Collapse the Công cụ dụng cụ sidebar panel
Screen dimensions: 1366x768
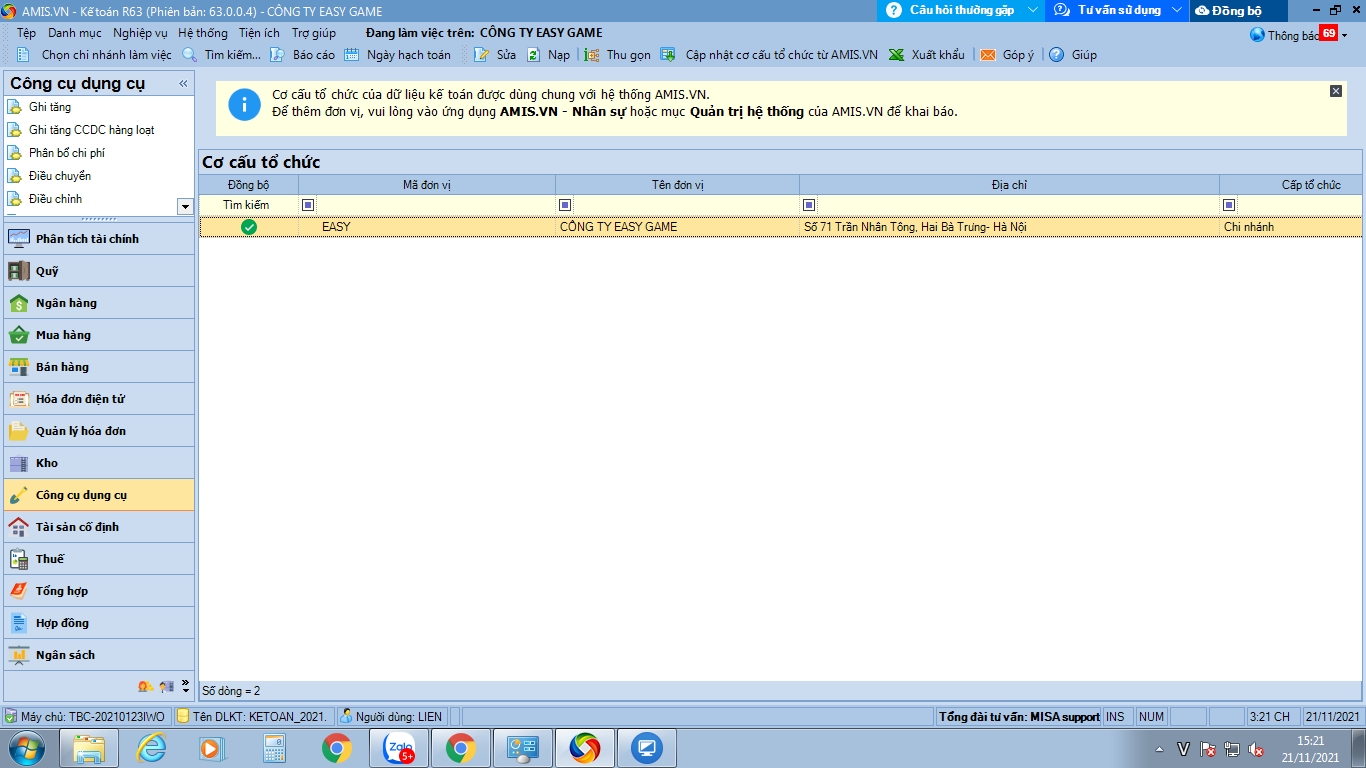(183, 83)
